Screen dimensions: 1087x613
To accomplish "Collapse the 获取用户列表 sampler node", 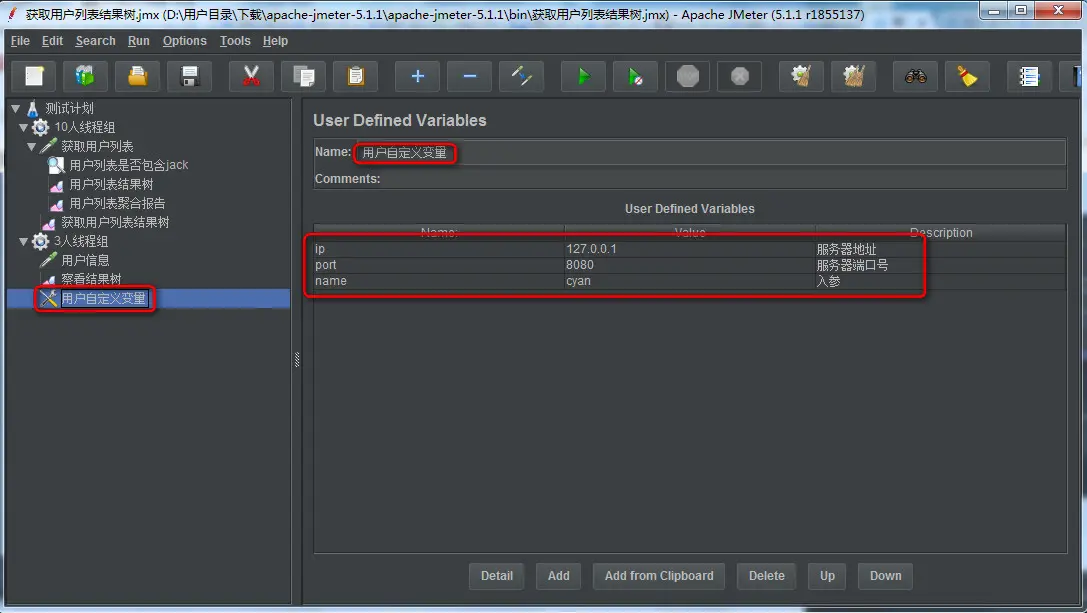I will tap(32, 146).
